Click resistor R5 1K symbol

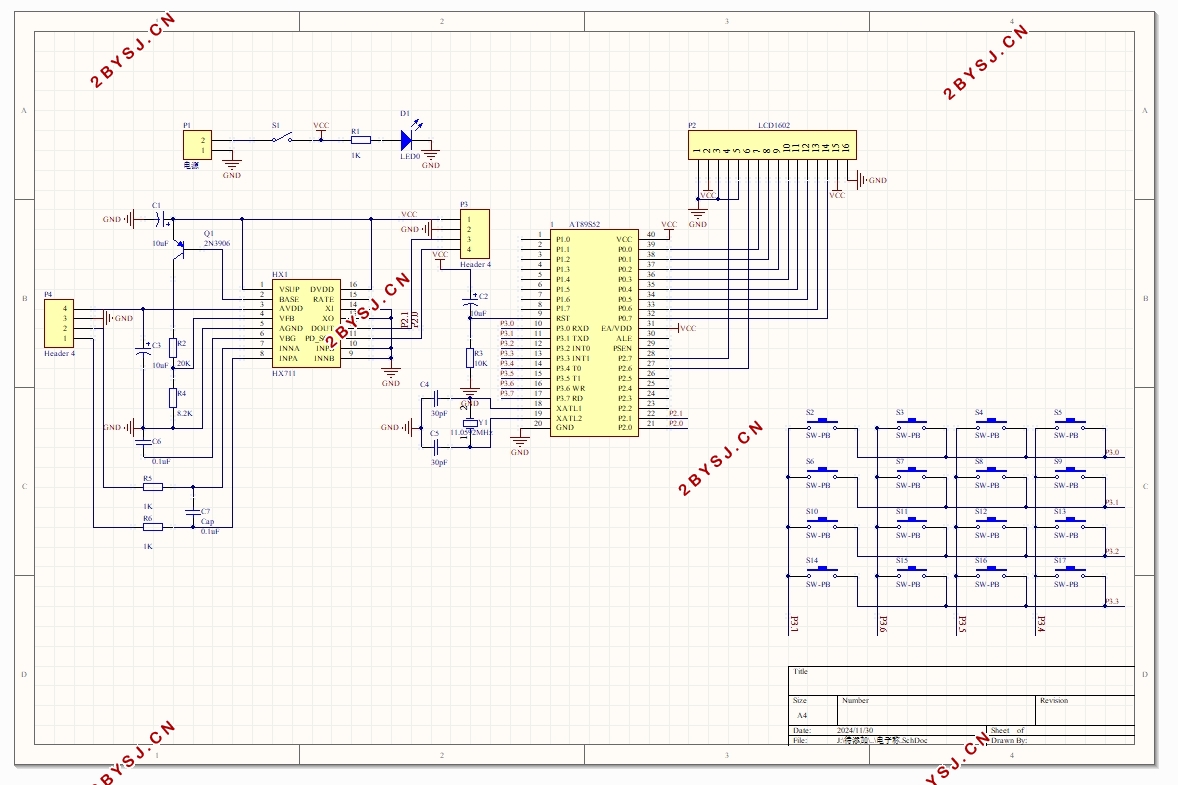coord(153,487)
